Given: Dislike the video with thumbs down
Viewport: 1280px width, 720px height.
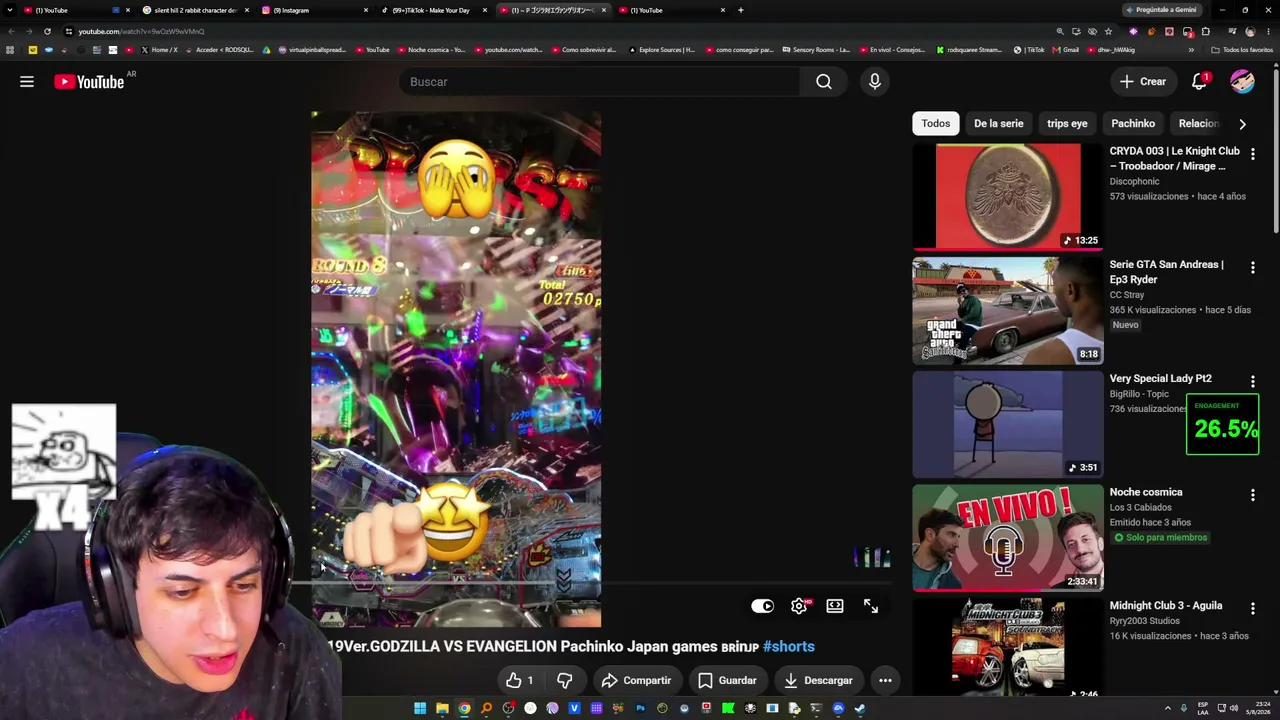Looking at the screenshot, I should (x=564, y=681).
